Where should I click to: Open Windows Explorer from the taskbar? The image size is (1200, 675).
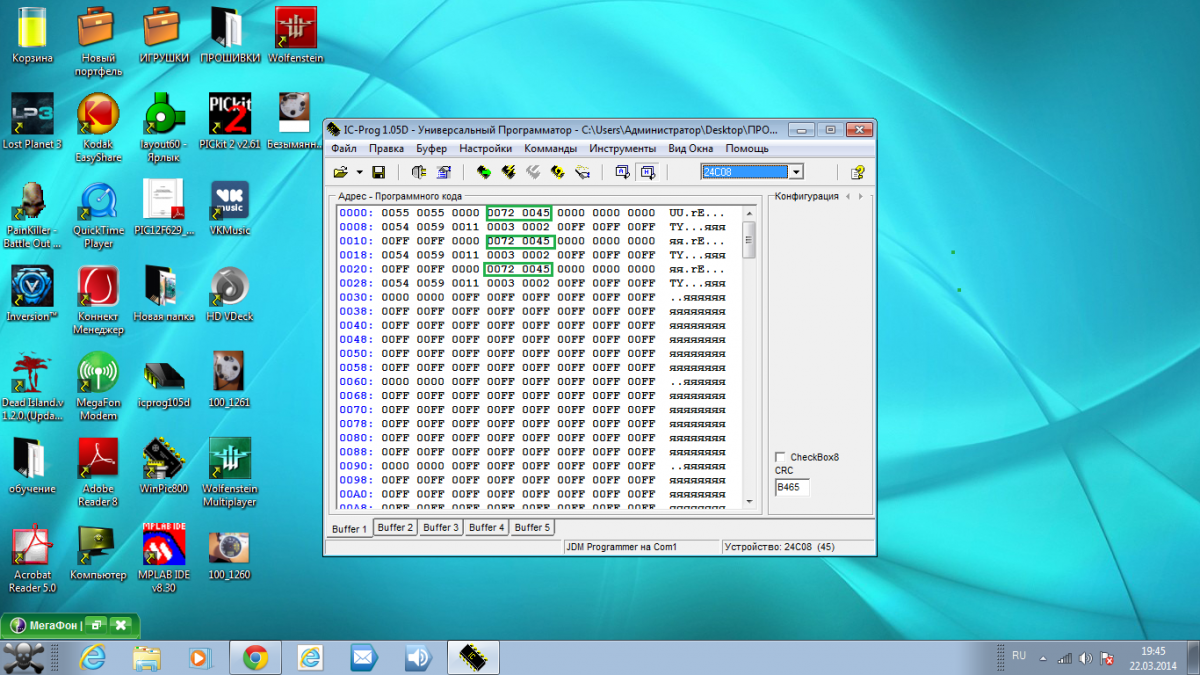[147, 657]
